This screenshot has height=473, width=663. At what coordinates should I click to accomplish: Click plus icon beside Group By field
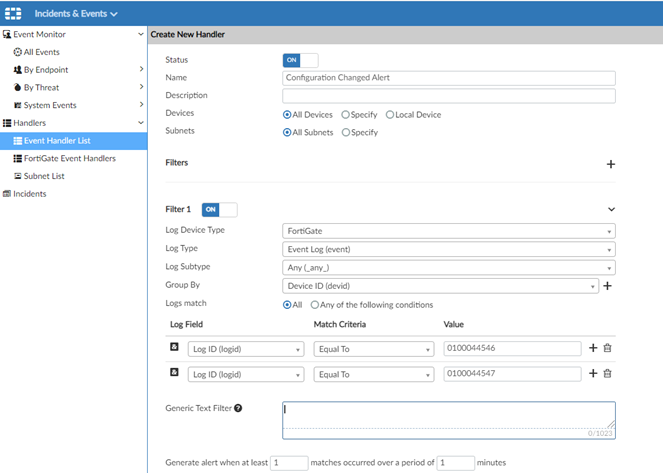coord(607,286)
